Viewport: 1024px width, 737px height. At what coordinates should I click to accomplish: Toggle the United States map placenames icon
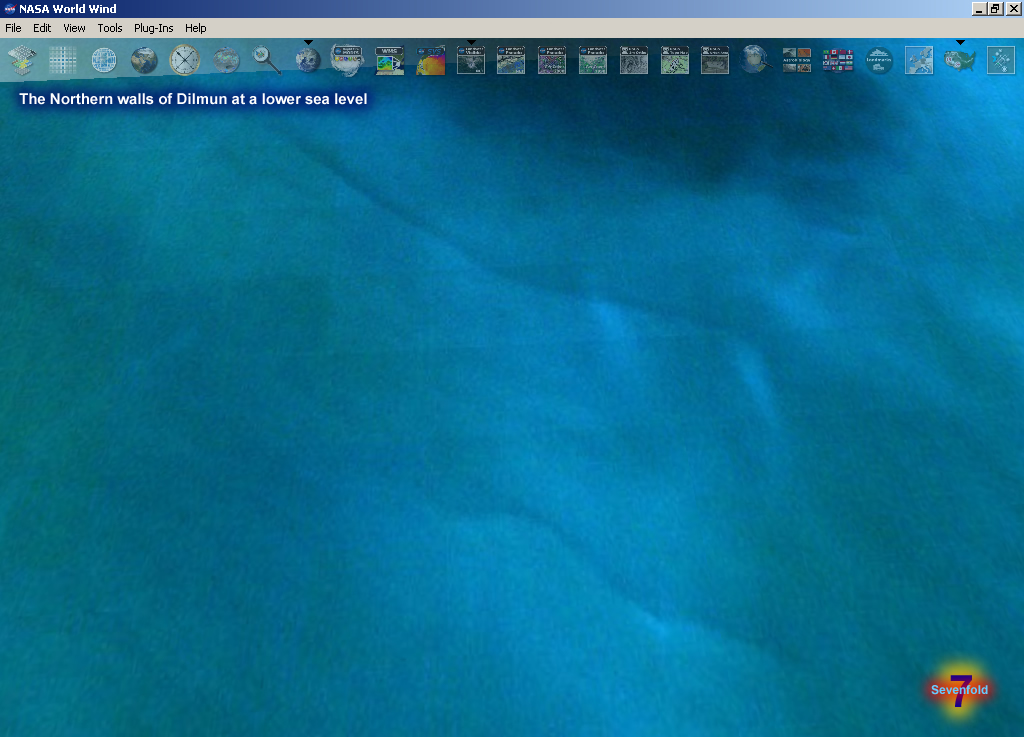point(960,60)
